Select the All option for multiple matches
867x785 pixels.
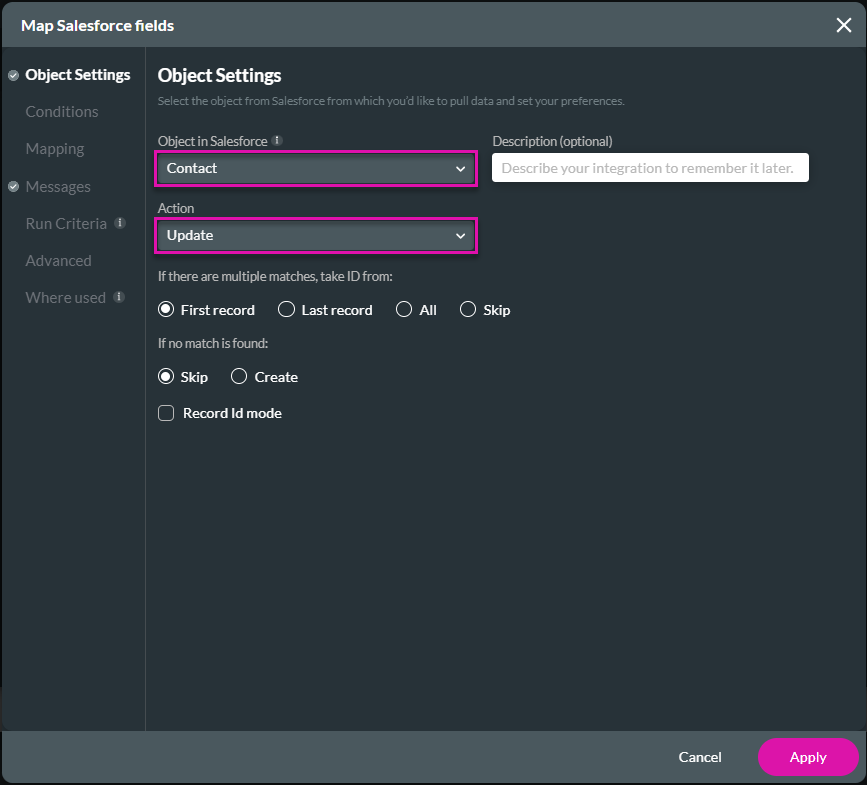(x=404, y=310)
